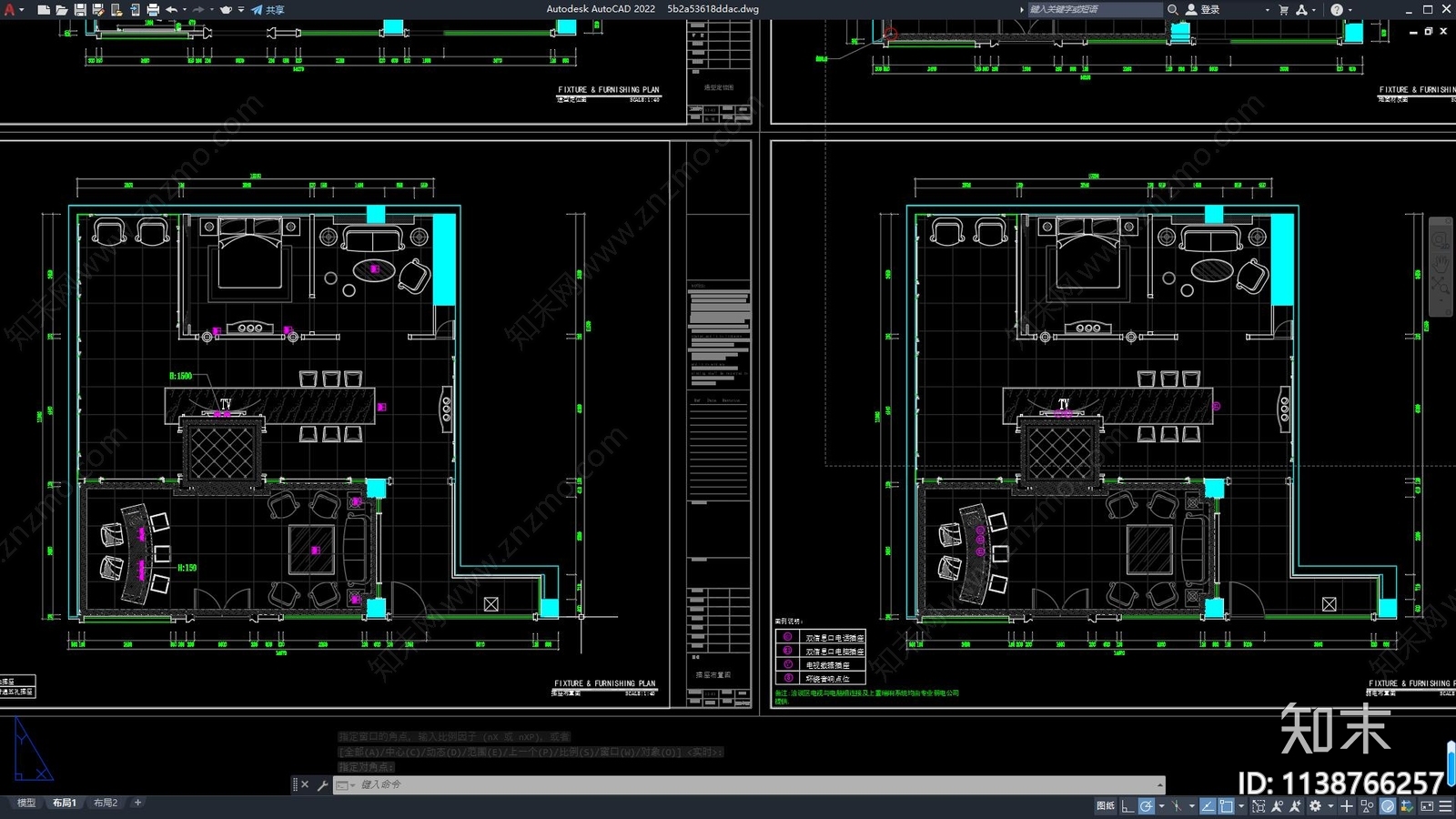Create a new drawing from the toolbar

click(x=44, y=10)
